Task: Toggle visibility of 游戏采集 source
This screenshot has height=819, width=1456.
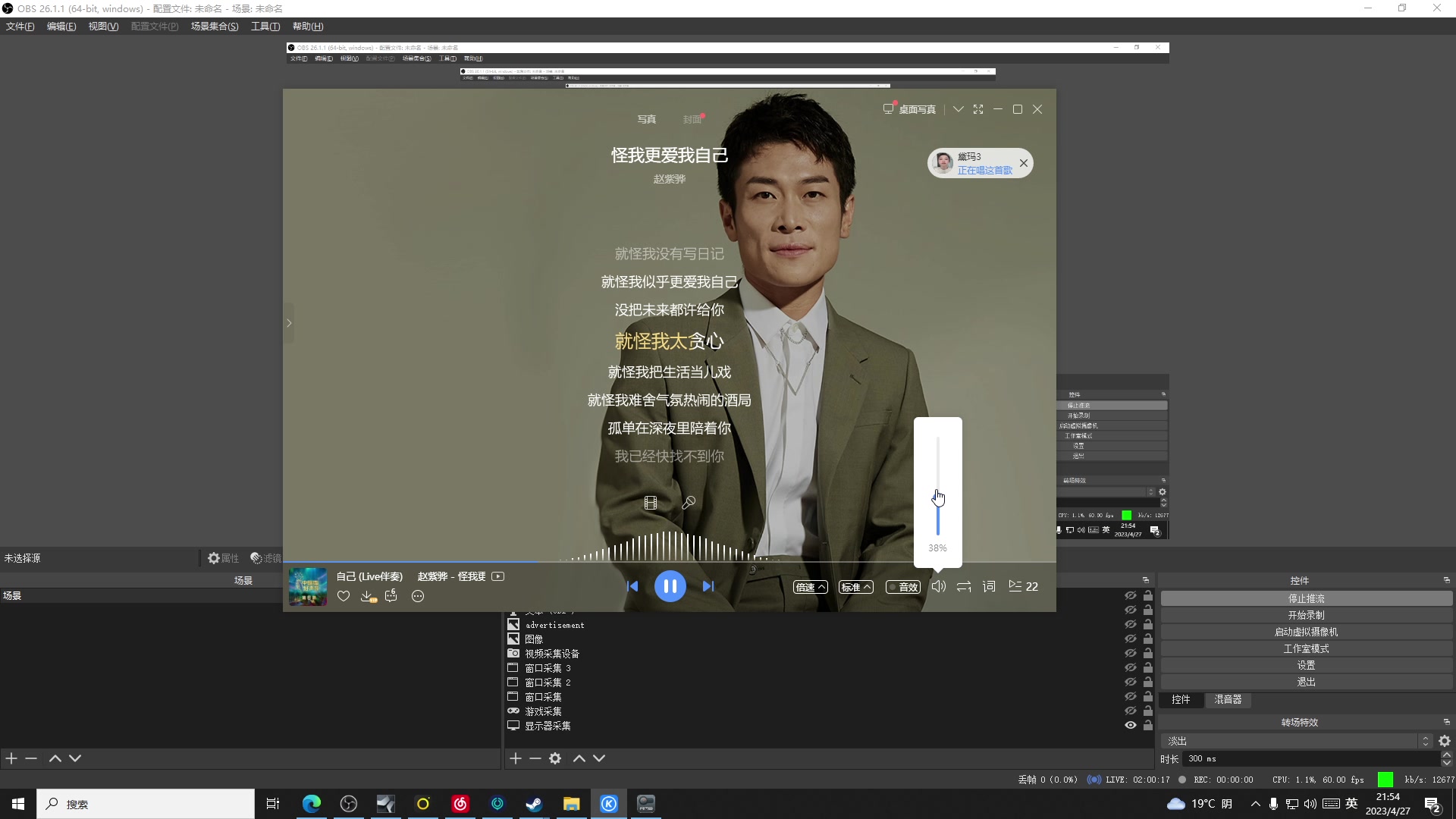Action: [1131, 711]
